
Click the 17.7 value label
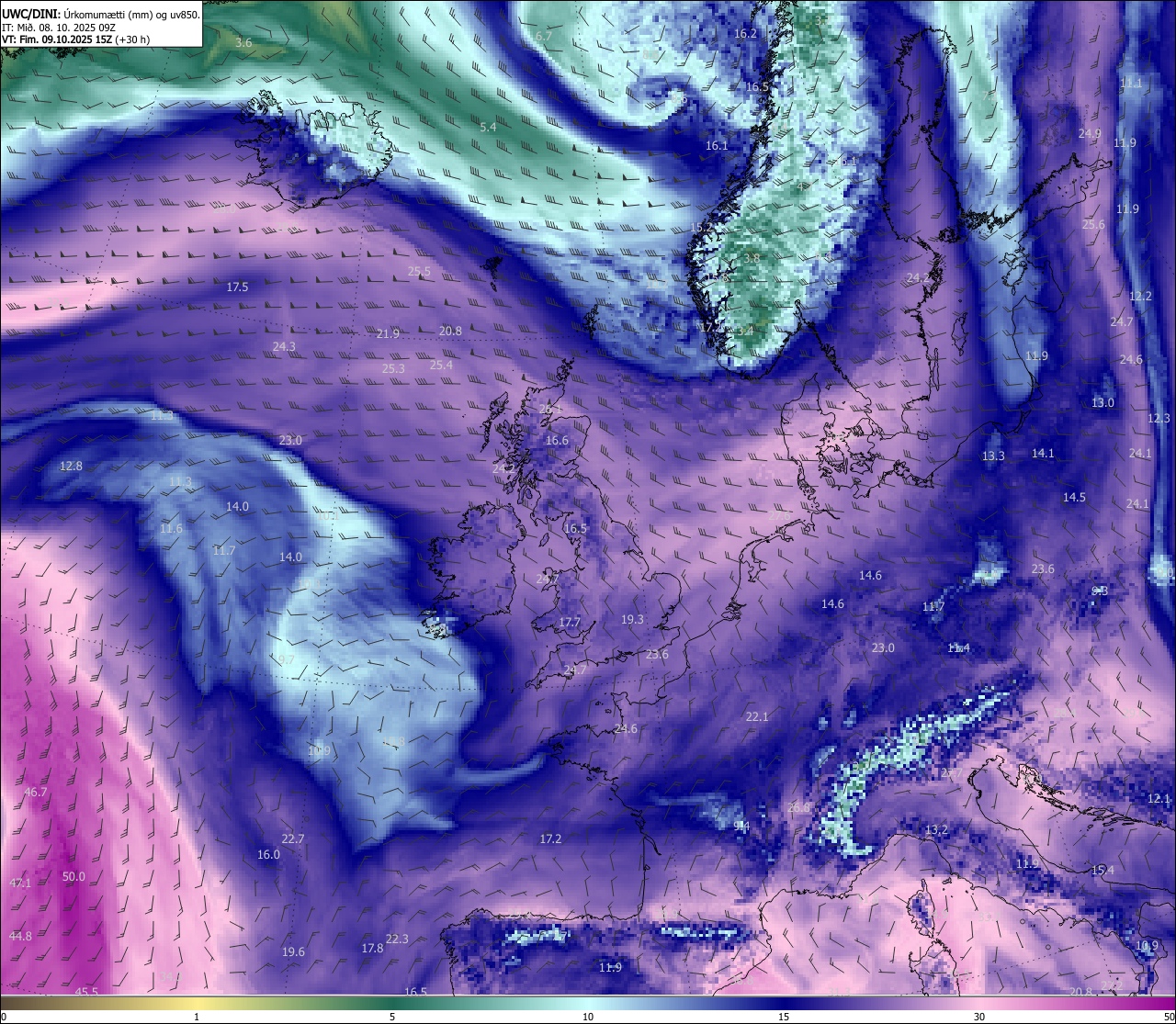pos(570,622)
